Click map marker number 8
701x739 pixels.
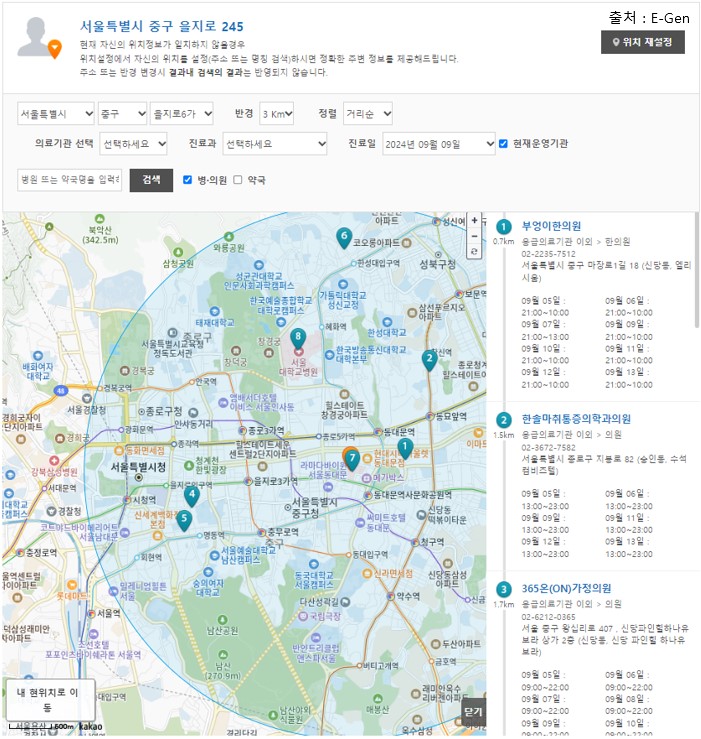(x=297, y=339)
